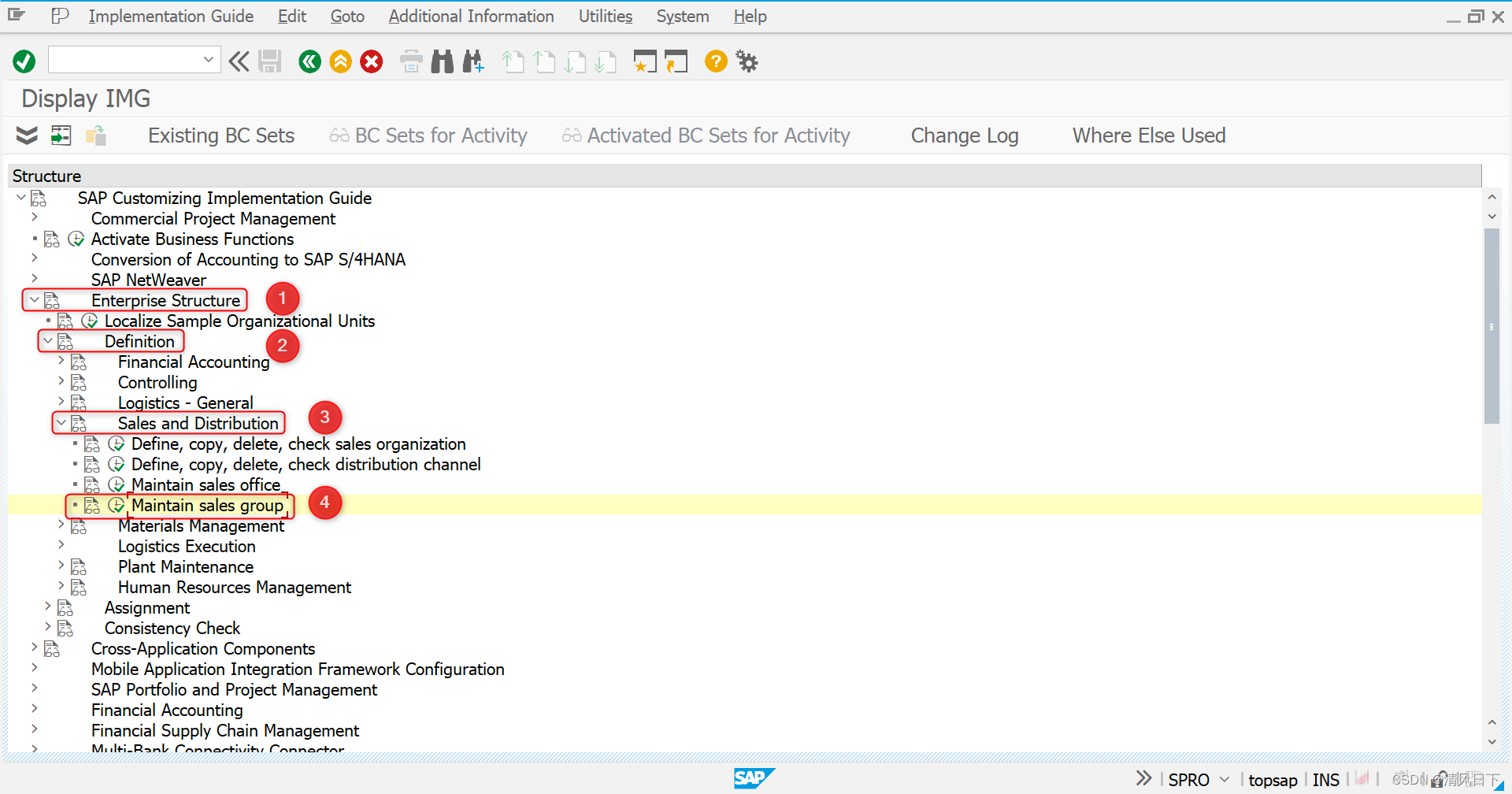The width and height of the screenshot is (1512, 794).
Task: Open SPRO status bar dropdown arrow
Action: pos(1224,779)
